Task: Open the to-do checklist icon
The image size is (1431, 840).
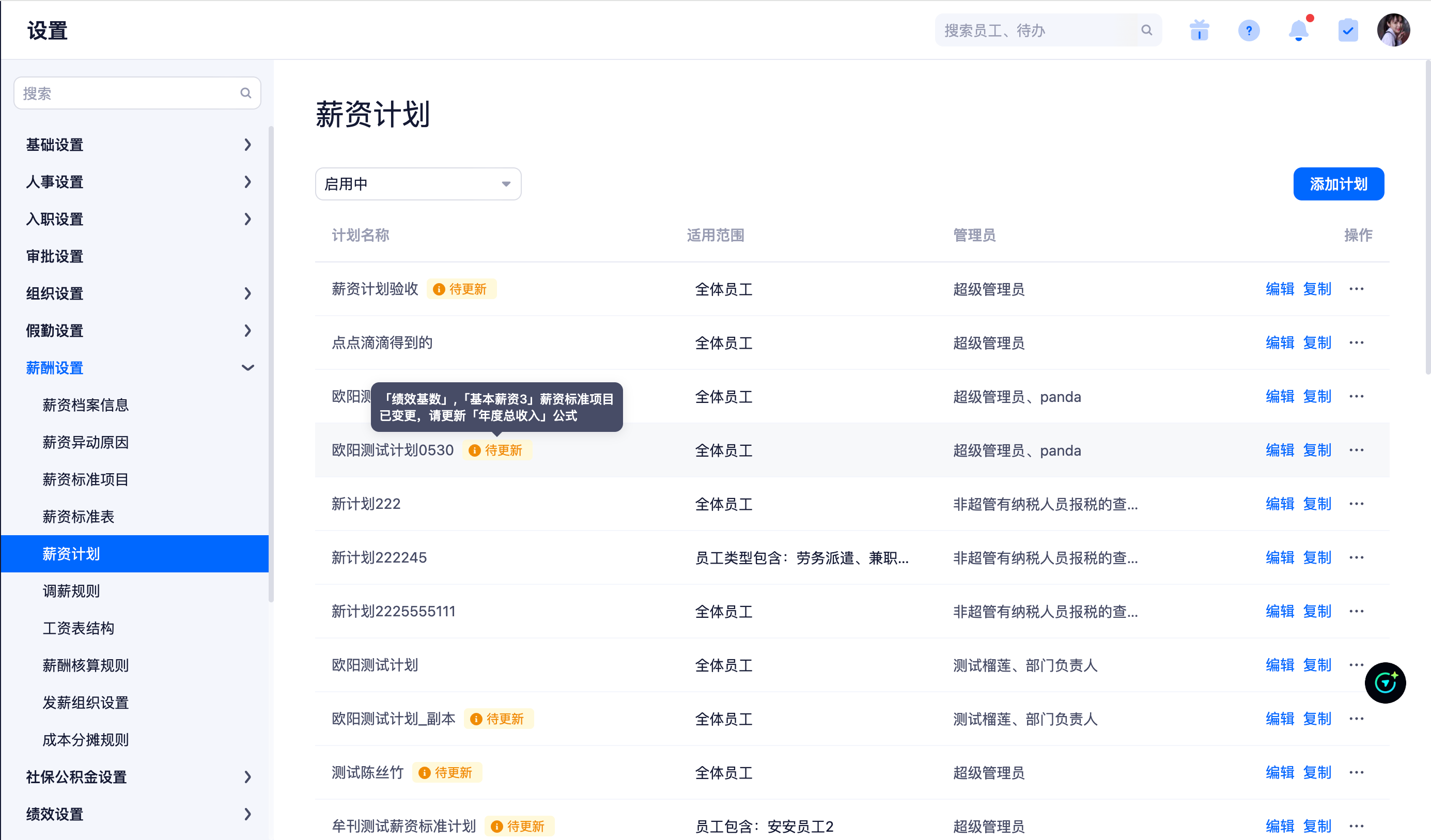Action: click(x=1347, y=30)
